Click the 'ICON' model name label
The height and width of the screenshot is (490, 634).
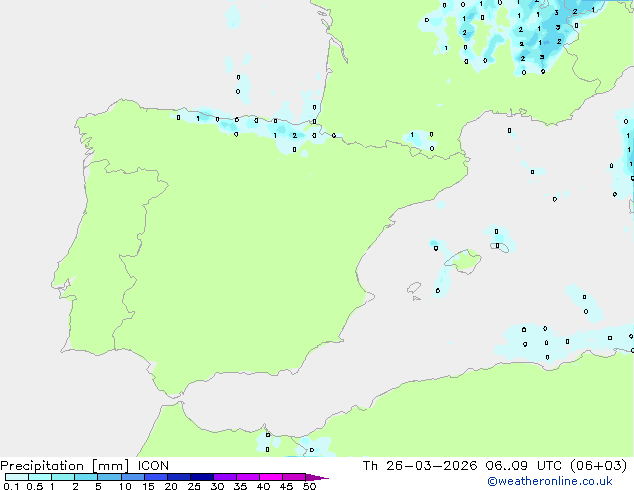153,466
